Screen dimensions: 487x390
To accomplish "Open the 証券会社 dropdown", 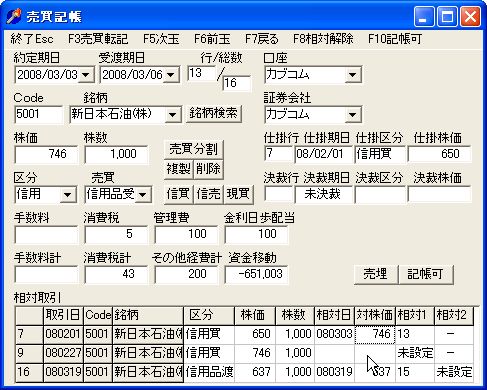I will point(352,115).
